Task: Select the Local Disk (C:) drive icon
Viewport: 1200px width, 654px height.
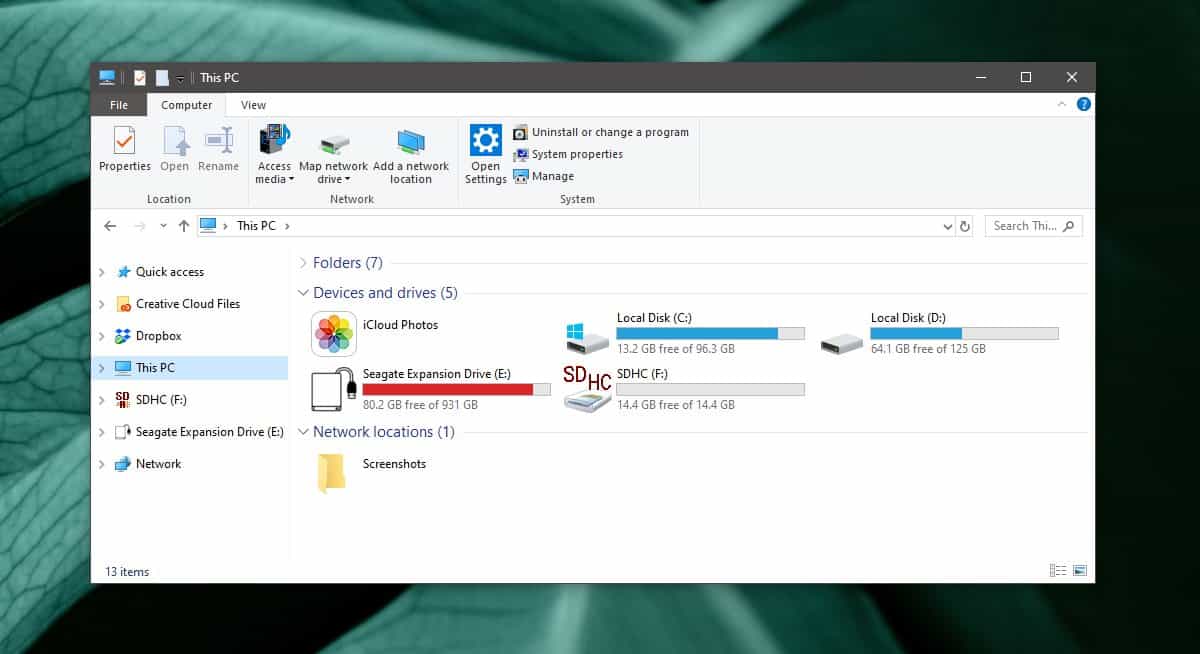Action: click(x=587, y=337)
